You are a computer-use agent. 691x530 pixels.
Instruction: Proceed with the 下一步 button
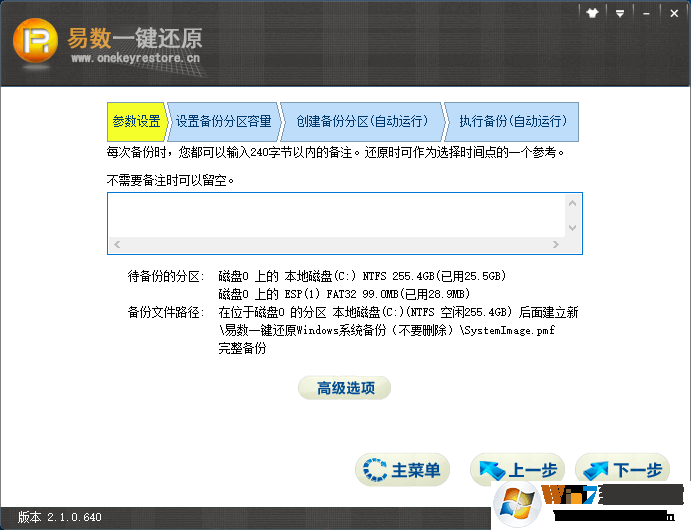point(623,470)
